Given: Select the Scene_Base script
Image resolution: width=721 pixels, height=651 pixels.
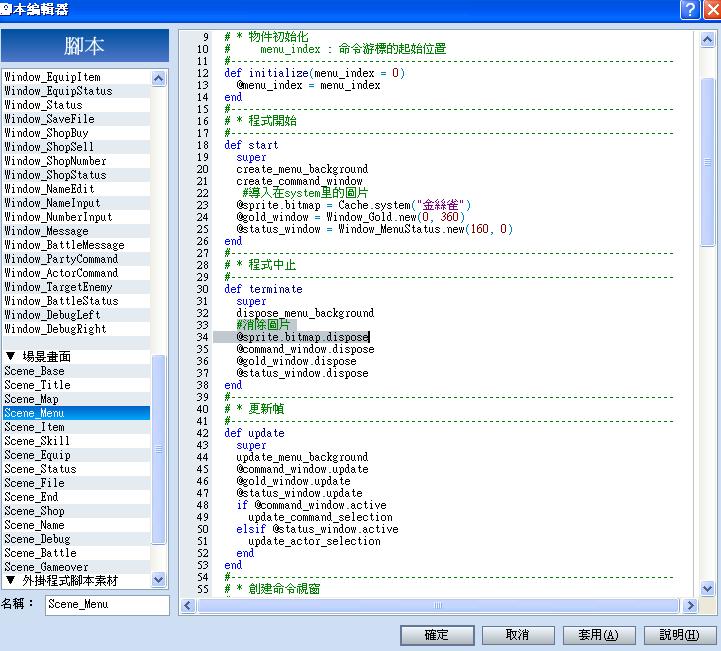Looking at the screenshot, I should [76, 371].
